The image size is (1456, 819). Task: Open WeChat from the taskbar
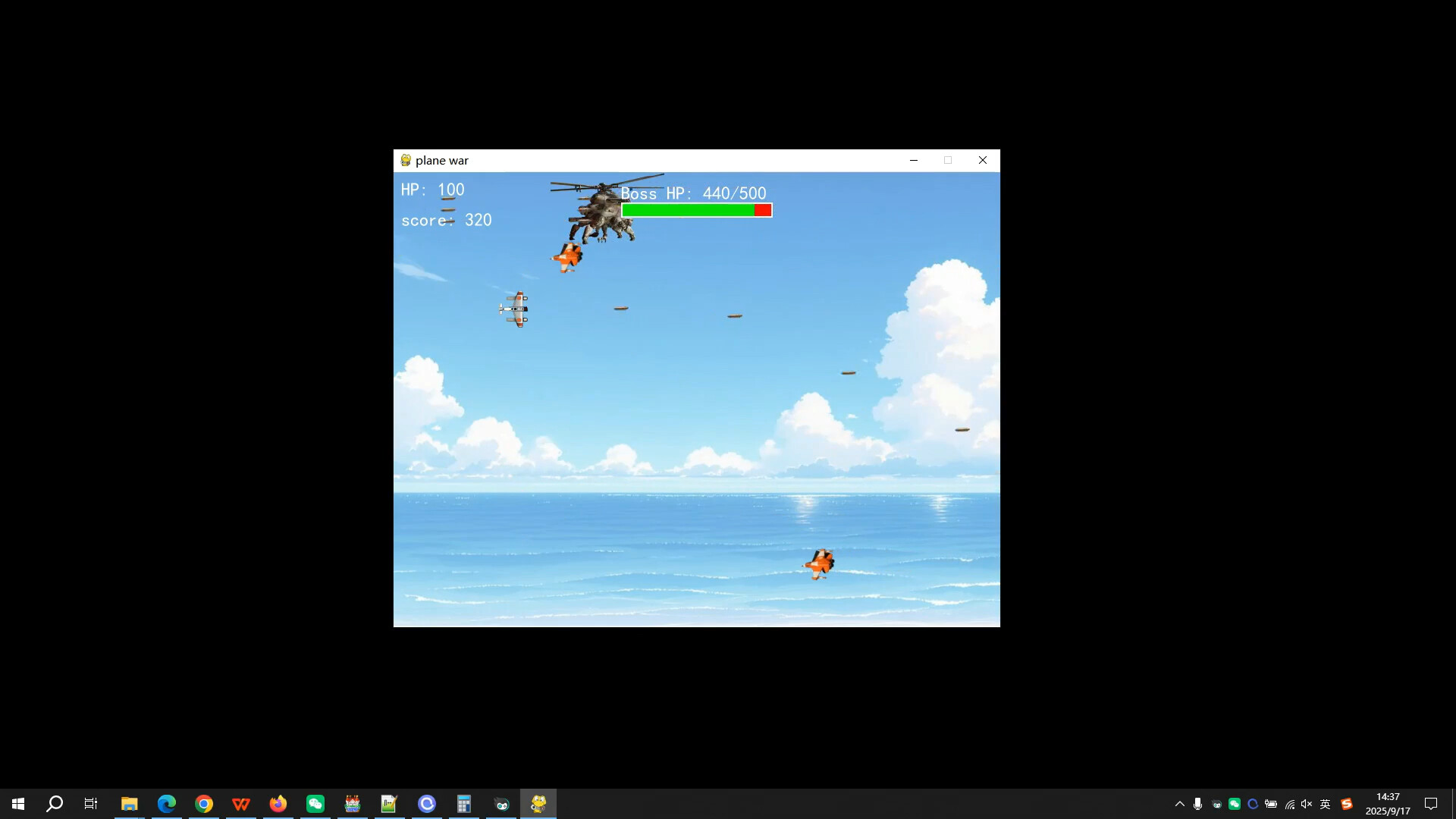(x=315, y=804)
